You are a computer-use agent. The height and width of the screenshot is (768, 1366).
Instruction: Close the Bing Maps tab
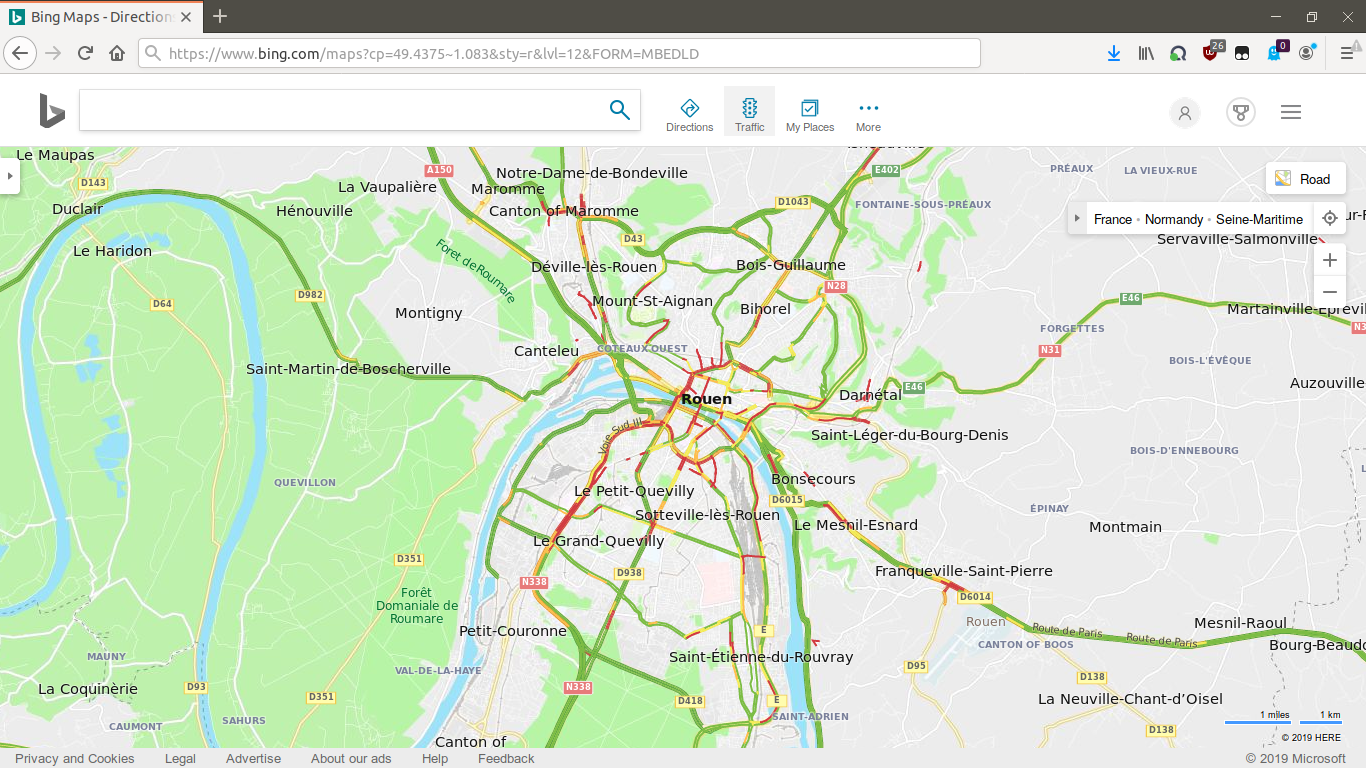click(x=186, y=17)
